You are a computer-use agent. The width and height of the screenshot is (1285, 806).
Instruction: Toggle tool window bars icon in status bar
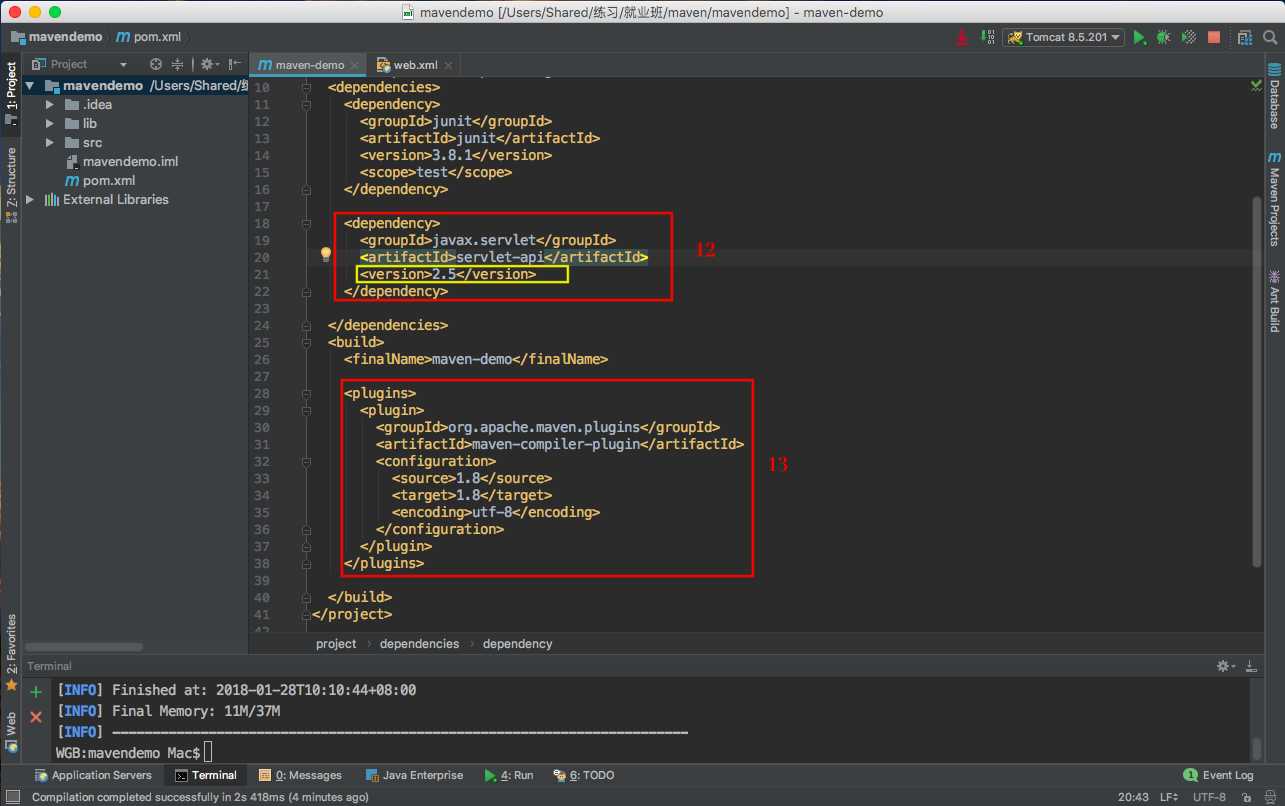[x=12, y=797]
